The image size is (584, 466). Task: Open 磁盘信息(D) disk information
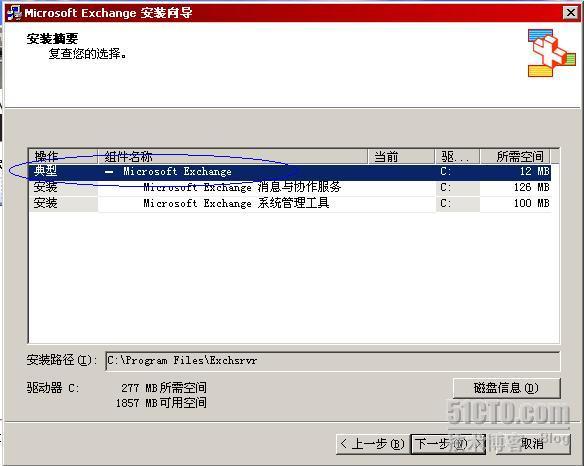click(x=507, y=388)
